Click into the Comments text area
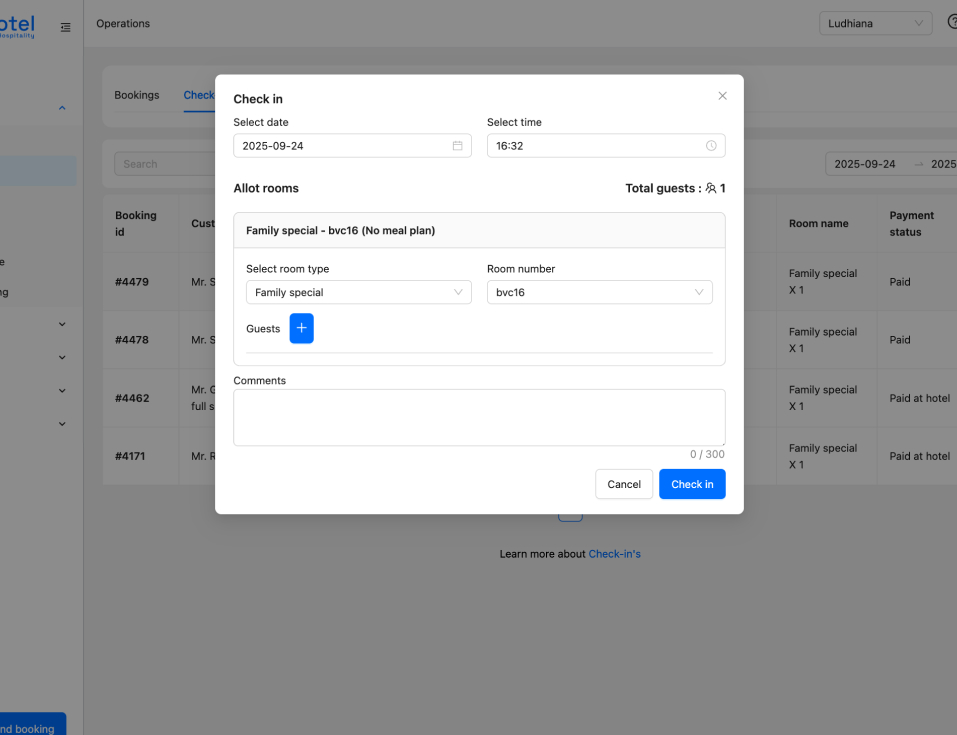The image size is (957, 735). pos(479,418)
